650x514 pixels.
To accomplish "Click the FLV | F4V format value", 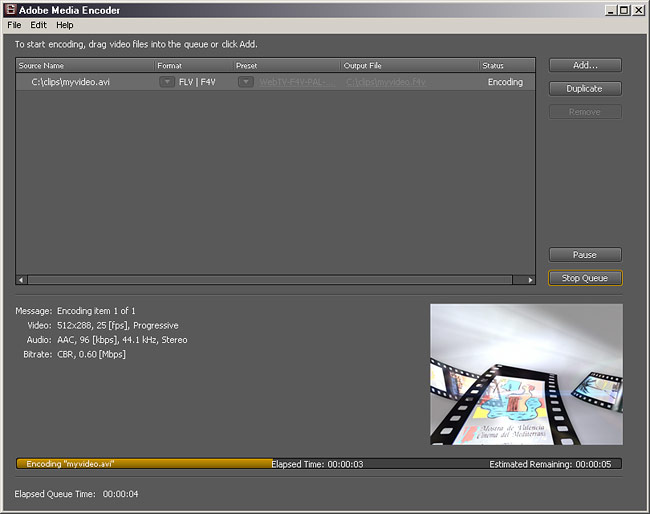I will [197, 82].
